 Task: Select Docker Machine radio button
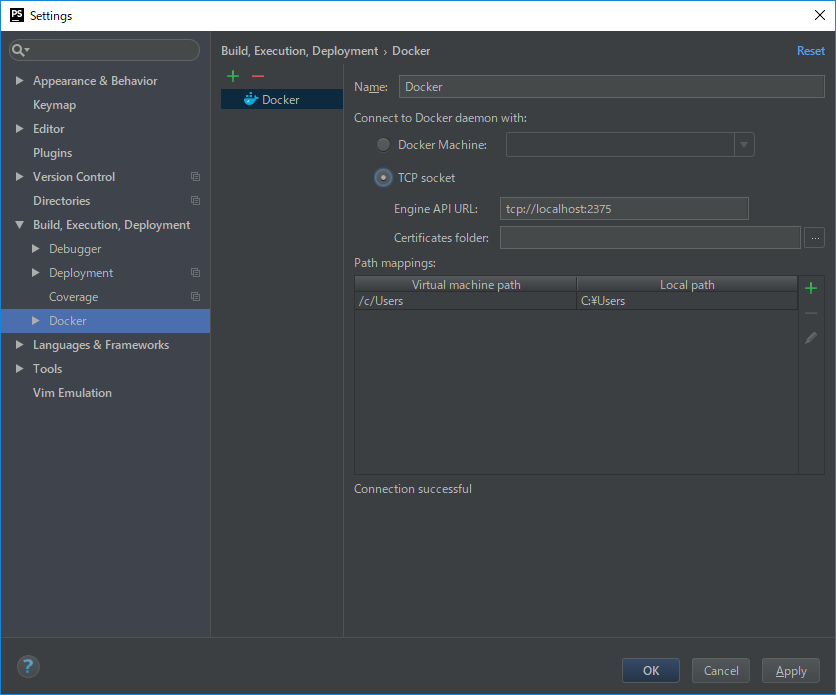(383, 144)
